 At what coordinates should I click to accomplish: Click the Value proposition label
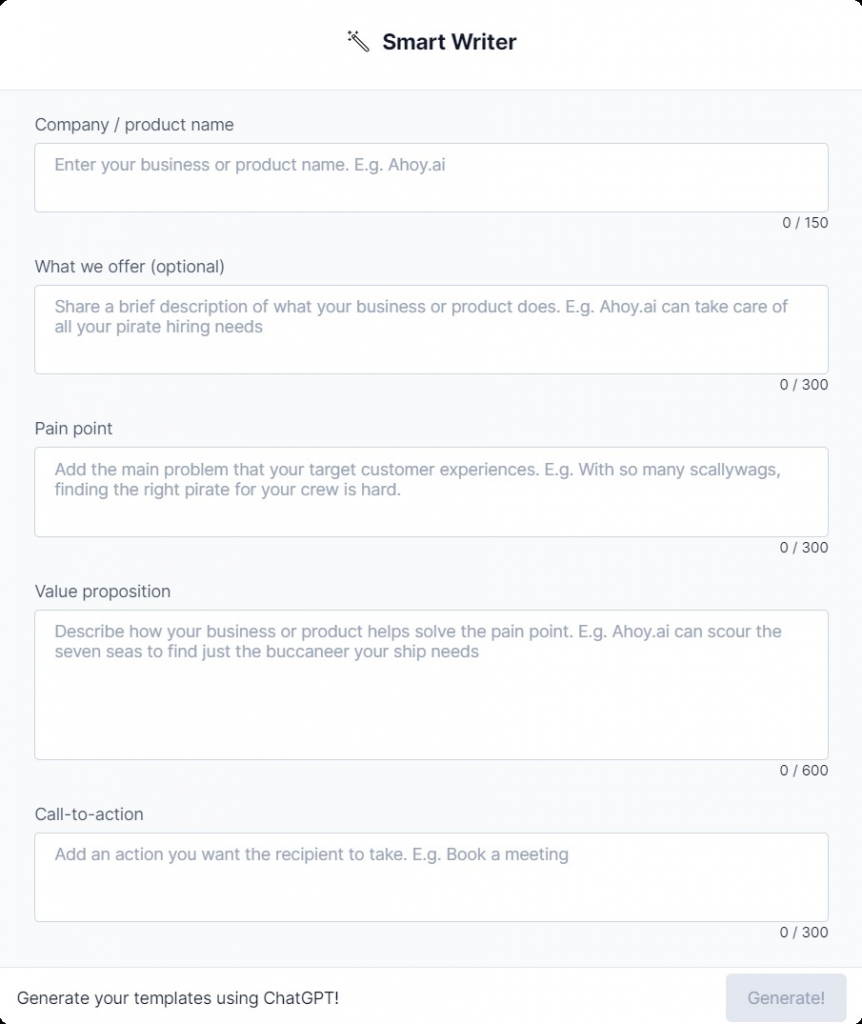pyautogui.click(x=103, y=591)
